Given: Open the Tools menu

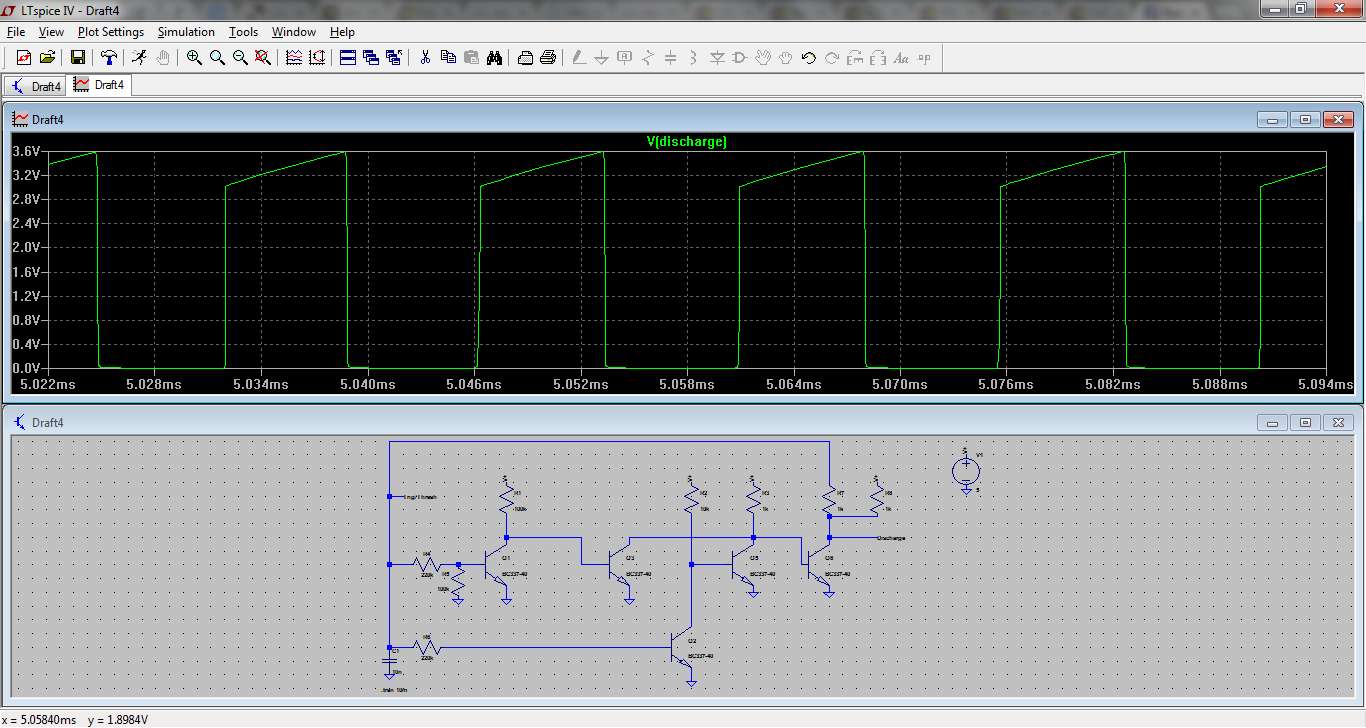Looking at the screenshot, I should coord(243,32).
